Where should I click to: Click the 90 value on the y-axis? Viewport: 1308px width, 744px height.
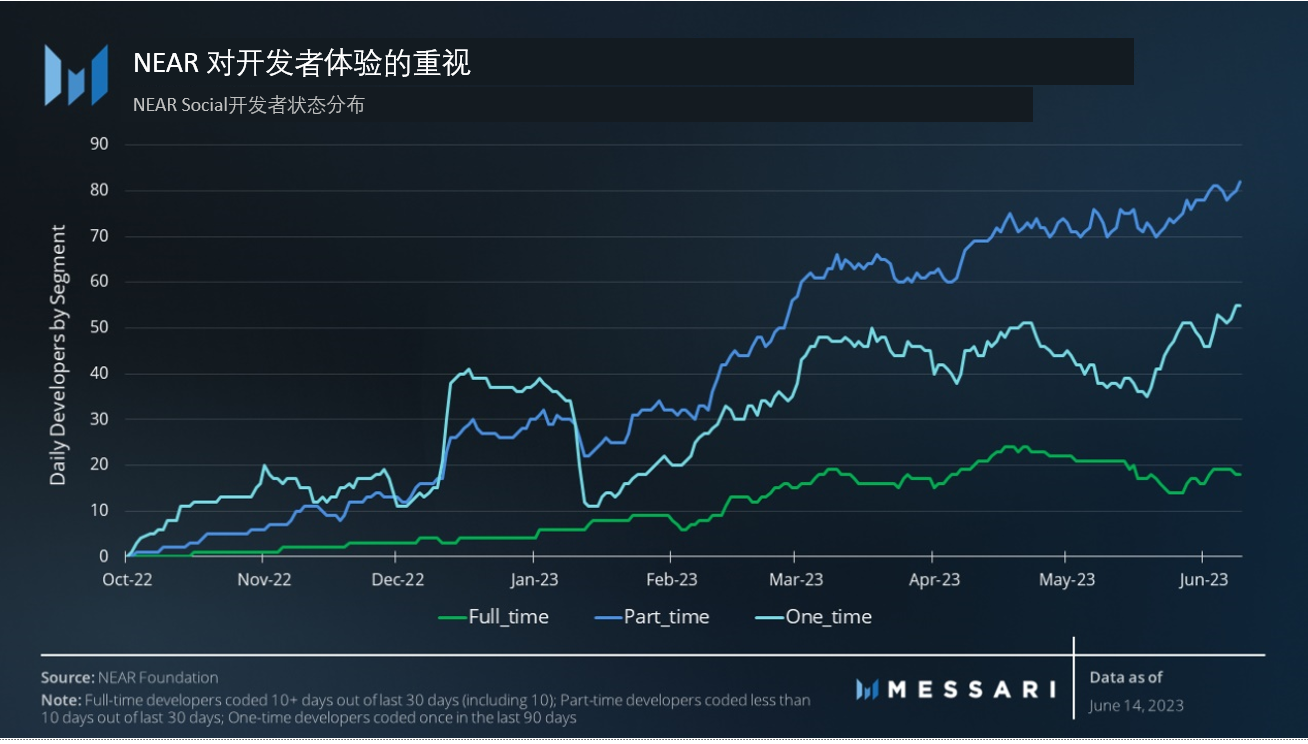pos(99,144)
